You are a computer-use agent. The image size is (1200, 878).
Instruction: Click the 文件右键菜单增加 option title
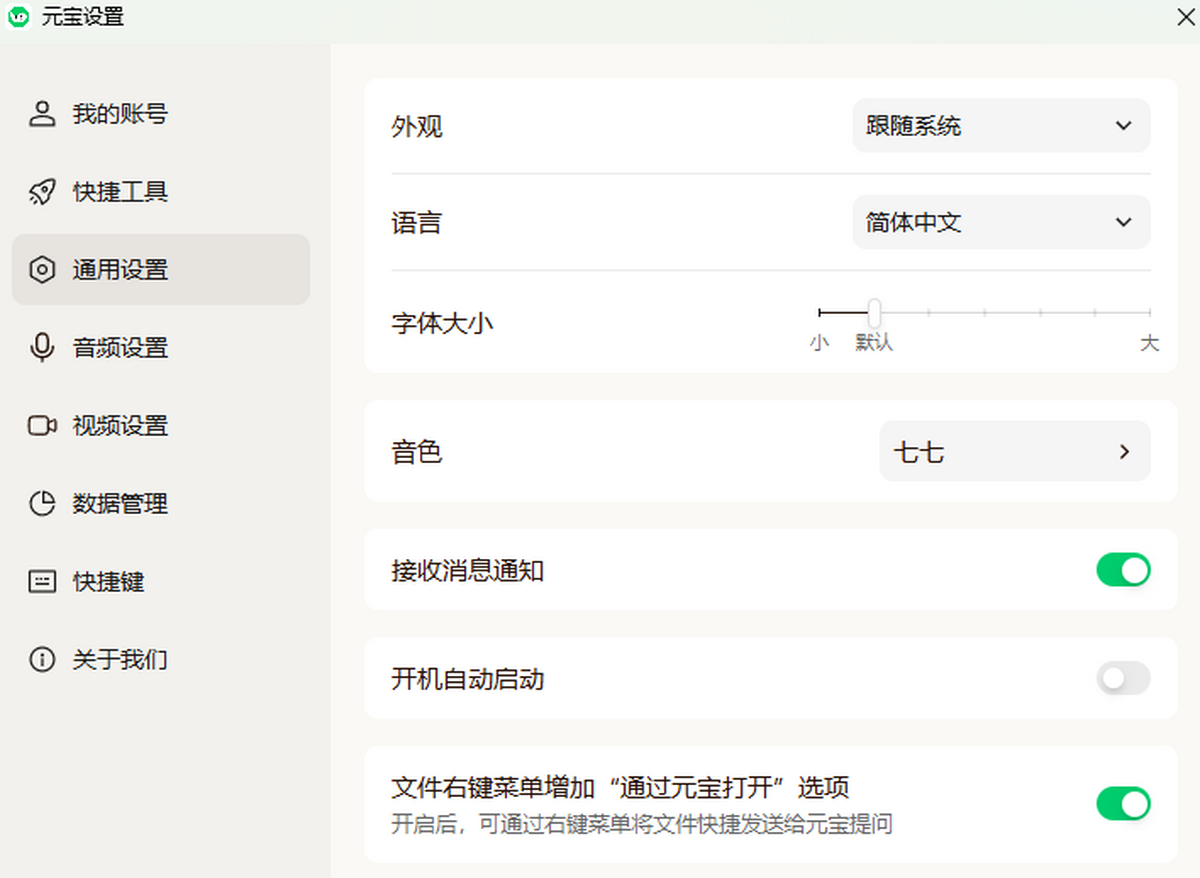tap(620, 787)
